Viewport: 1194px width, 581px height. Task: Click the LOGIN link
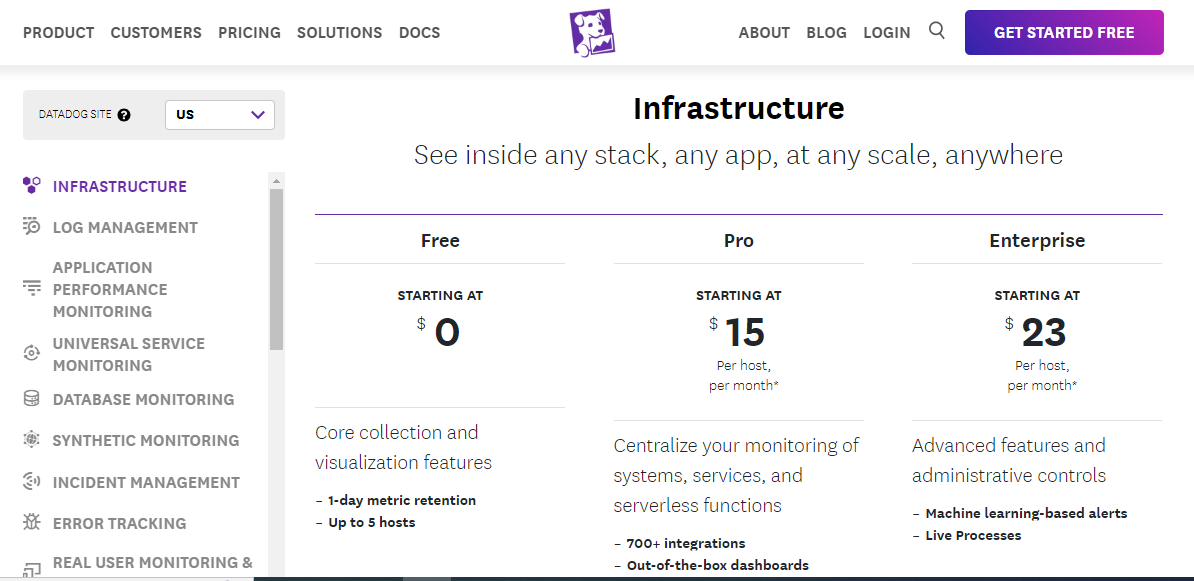[886, 33]
